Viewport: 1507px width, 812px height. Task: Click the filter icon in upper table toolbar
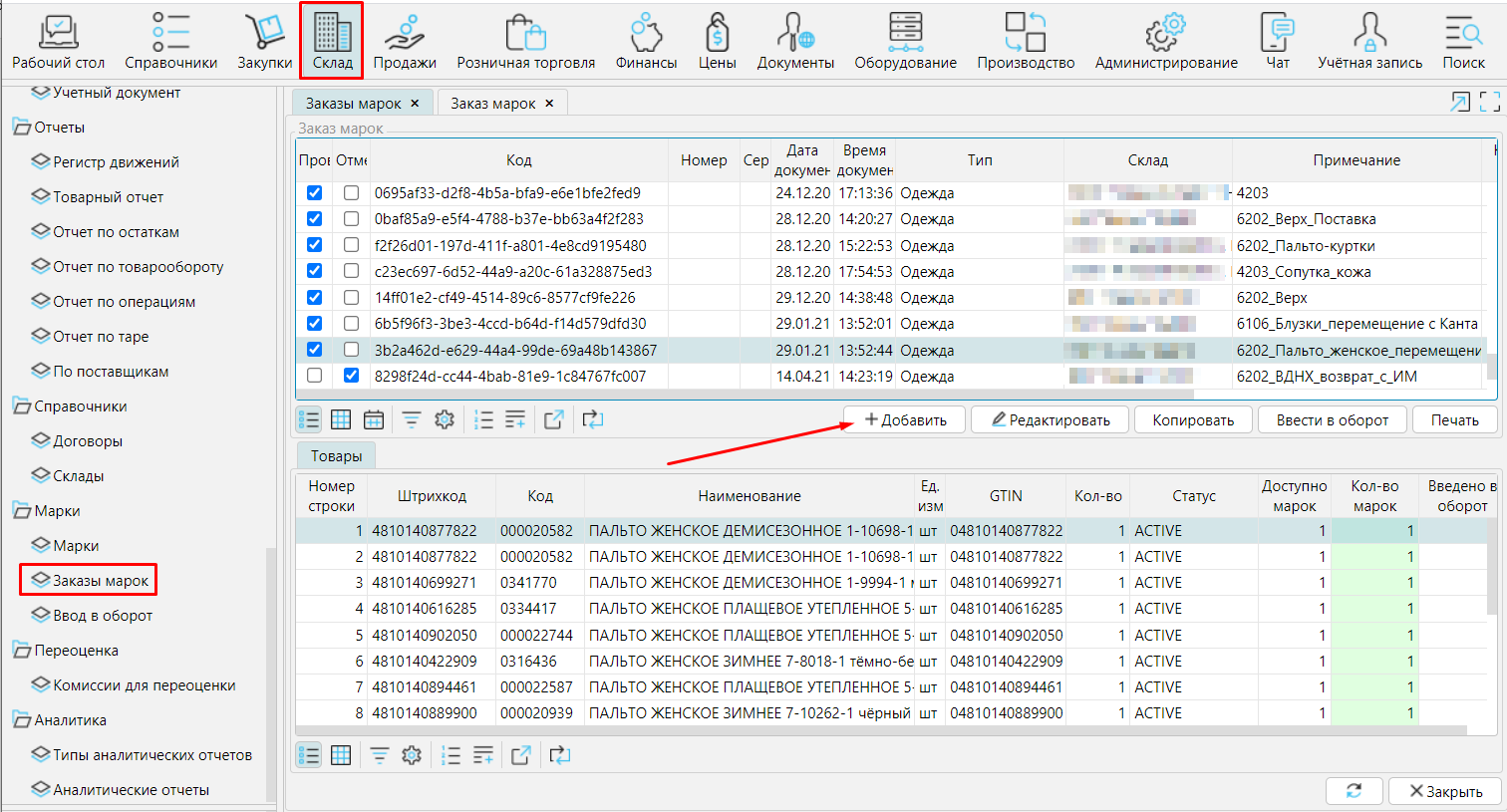point(412,420)
